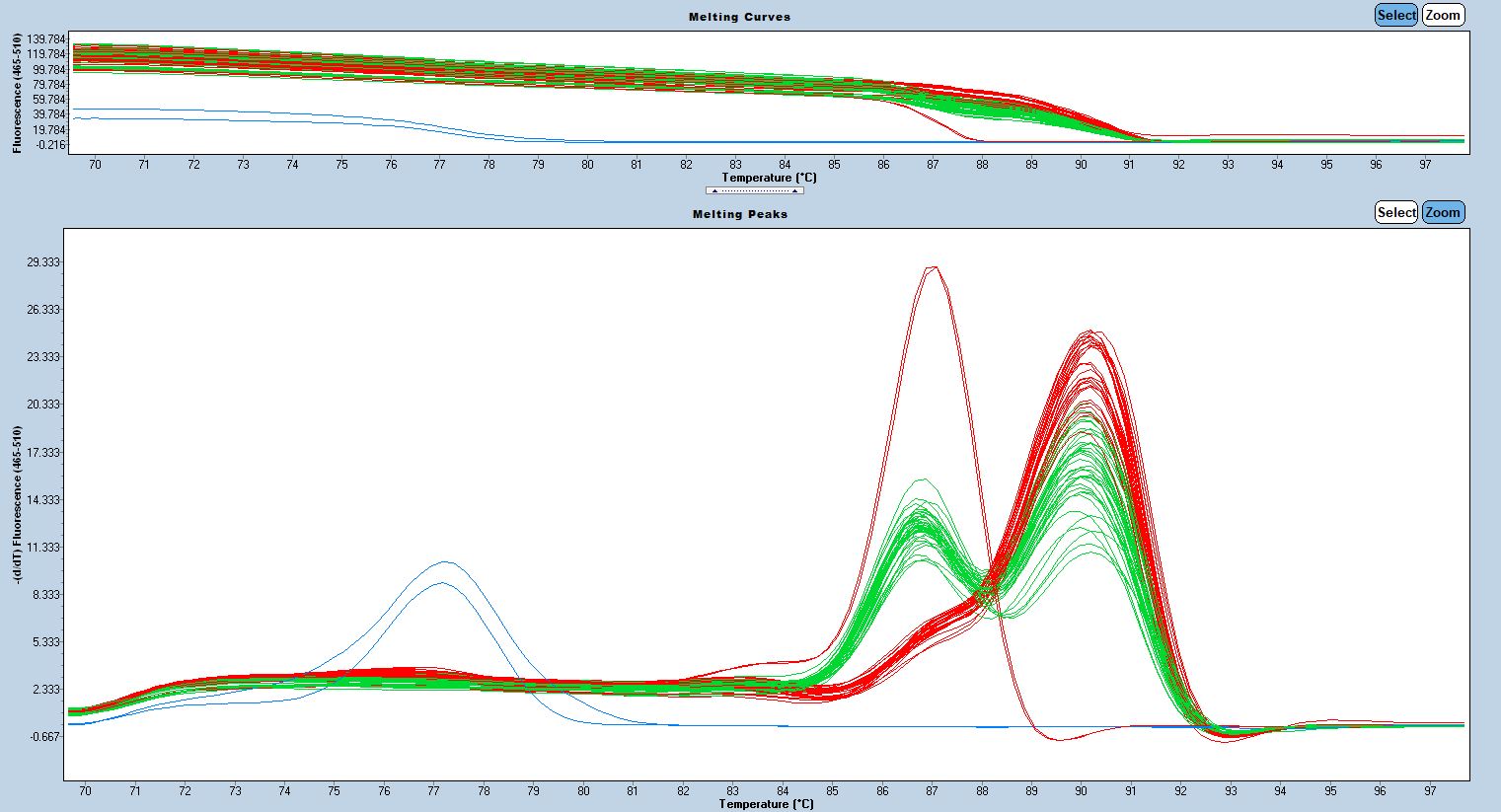Click the Temperature axis label under Melting Curves
Screen dimensions: 1501x812
tap(769, 178)
